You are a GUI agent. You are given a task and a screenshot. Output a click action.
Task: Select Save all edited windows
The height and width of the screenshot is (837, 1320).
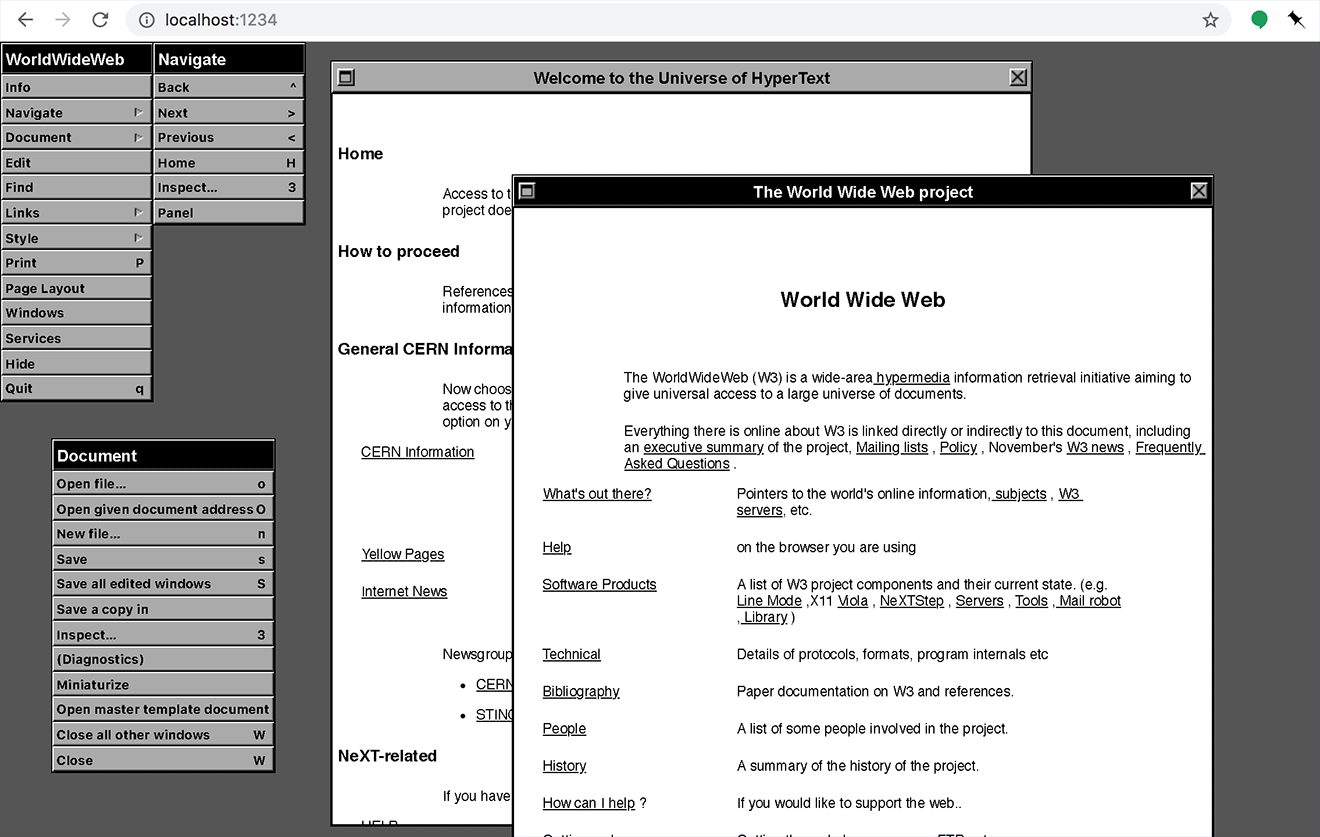[163, 584]
